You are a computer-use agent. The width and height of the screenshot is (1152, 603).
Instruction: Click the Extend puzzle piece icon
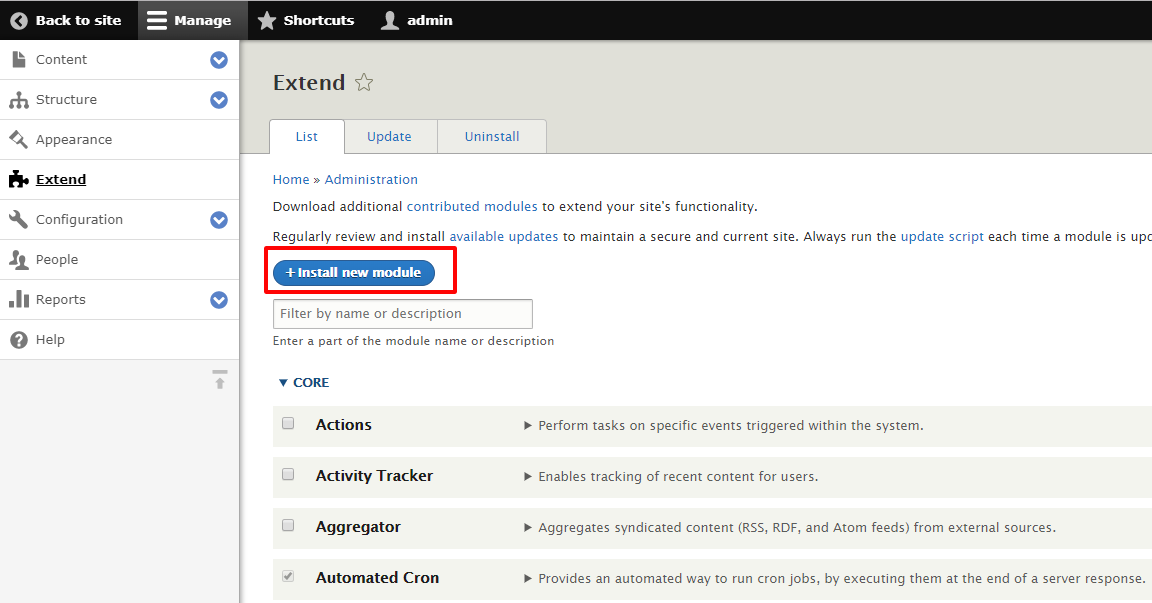(19, 179)
